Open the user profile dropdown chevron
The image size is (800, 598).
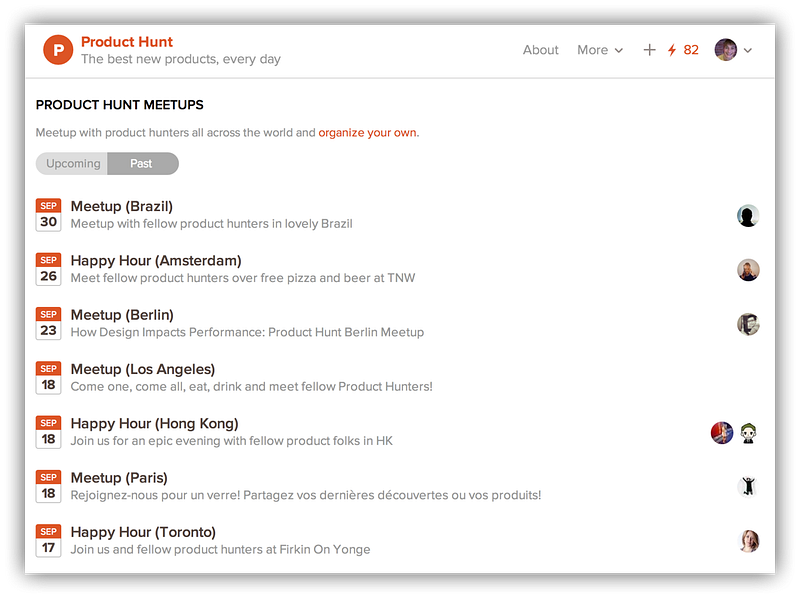point(748,51)
